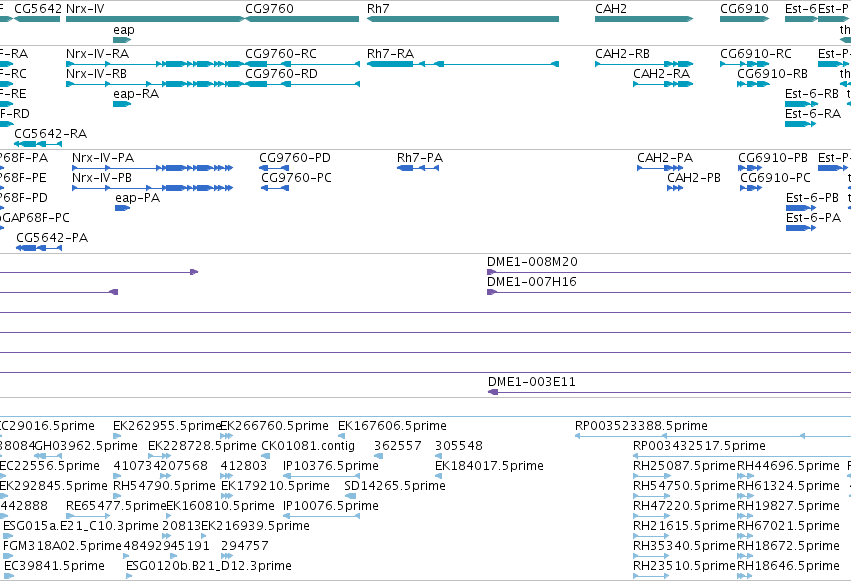Click transcript CAH2-RA
The width and height of the screenshot is (851, 581).
[x=663, y=84]
